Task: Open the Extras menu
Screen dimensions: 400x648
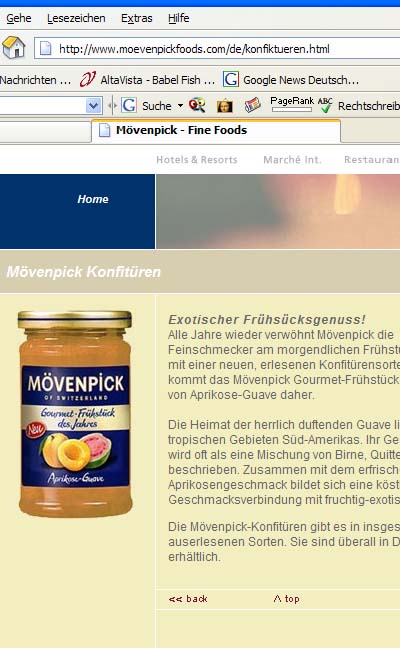Action: 136,18
